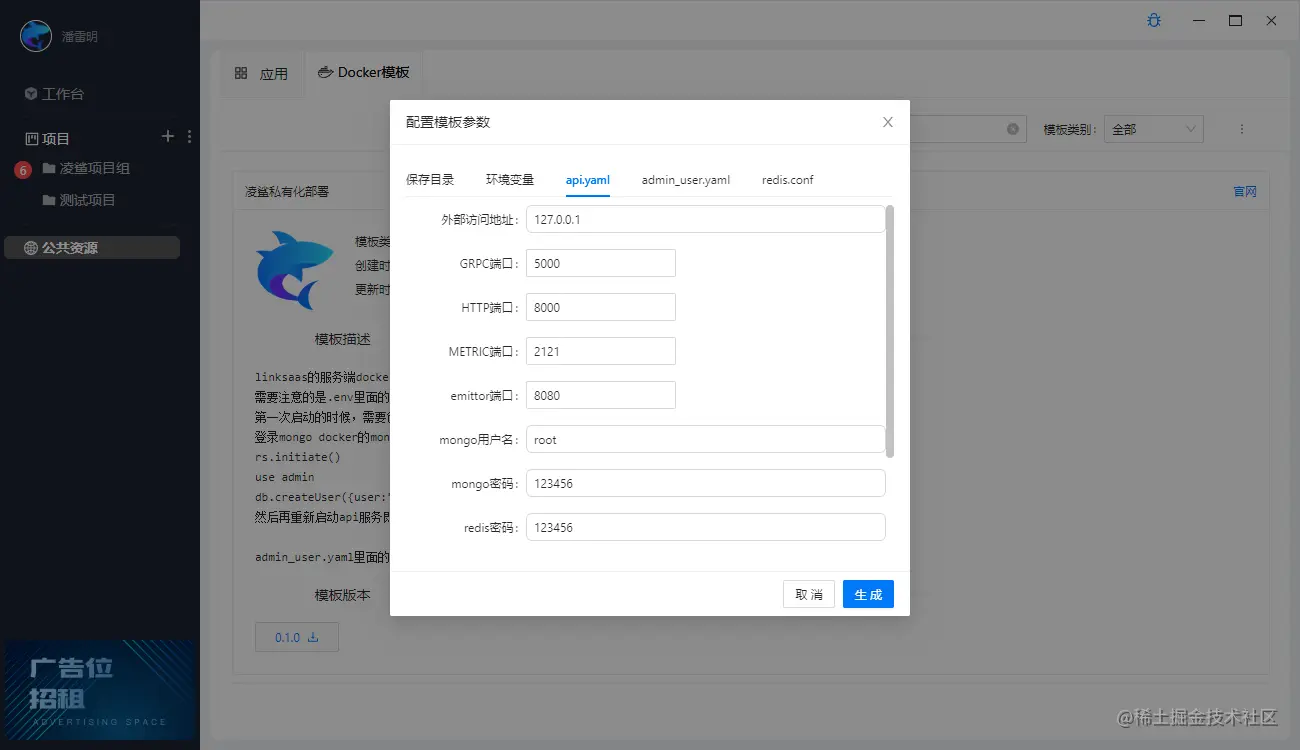The height and width of the screenshot is (750, 1300).
Task: Click the mongo密码 input field
Action: tap(706, 483)
